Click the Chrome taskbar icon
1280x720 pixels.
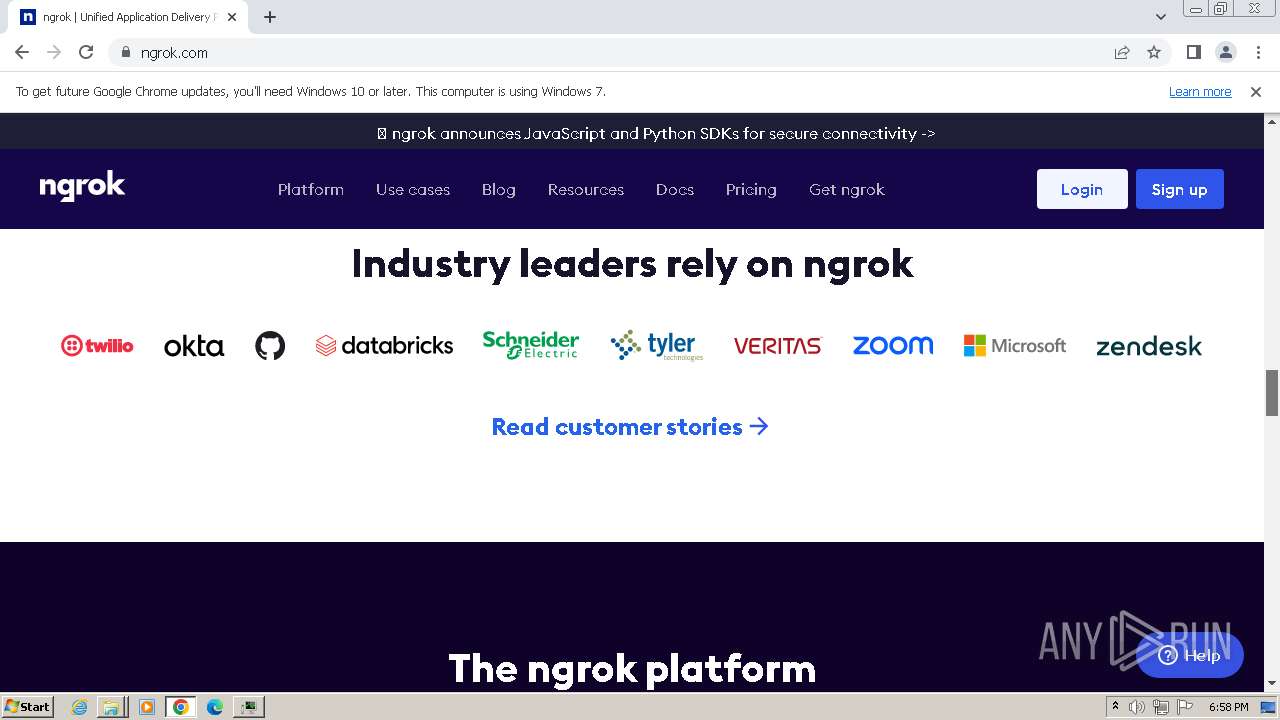pos(180,706)
